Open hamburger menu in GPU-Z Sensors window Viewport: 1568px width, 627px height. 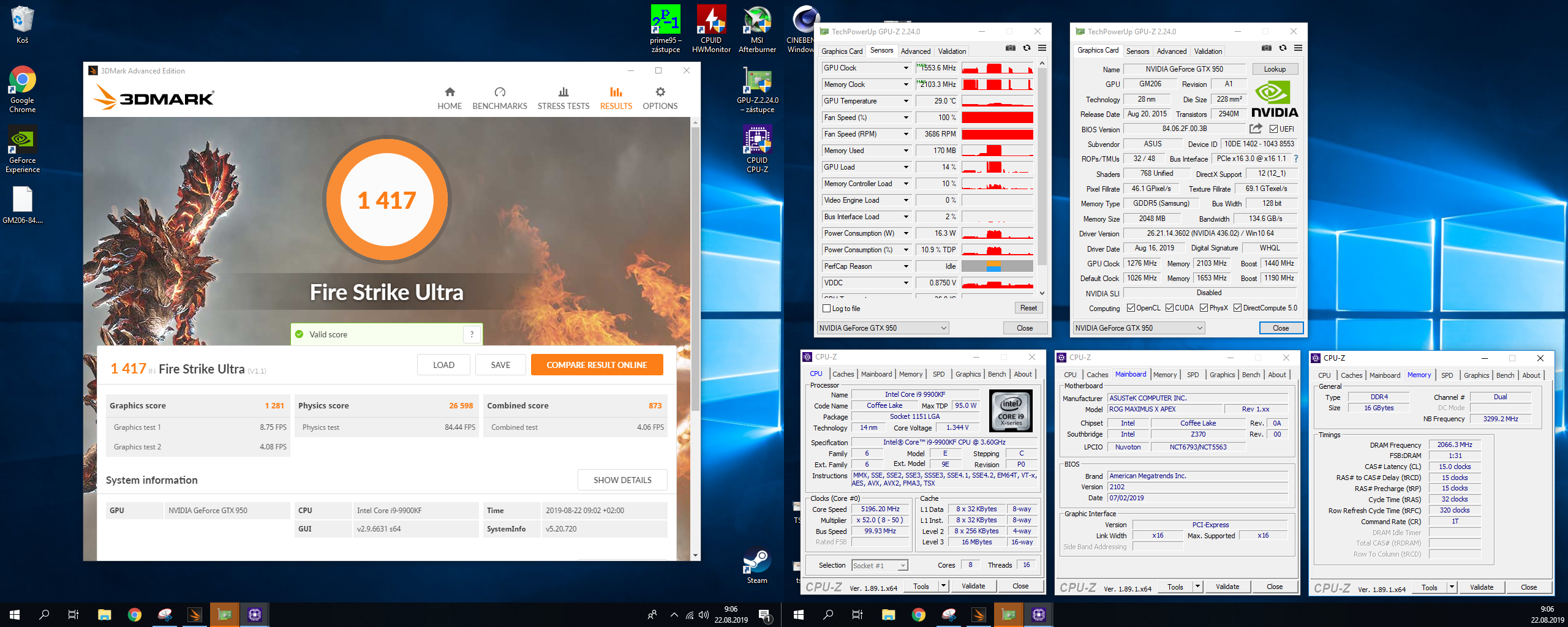[x=1042, y=48]
